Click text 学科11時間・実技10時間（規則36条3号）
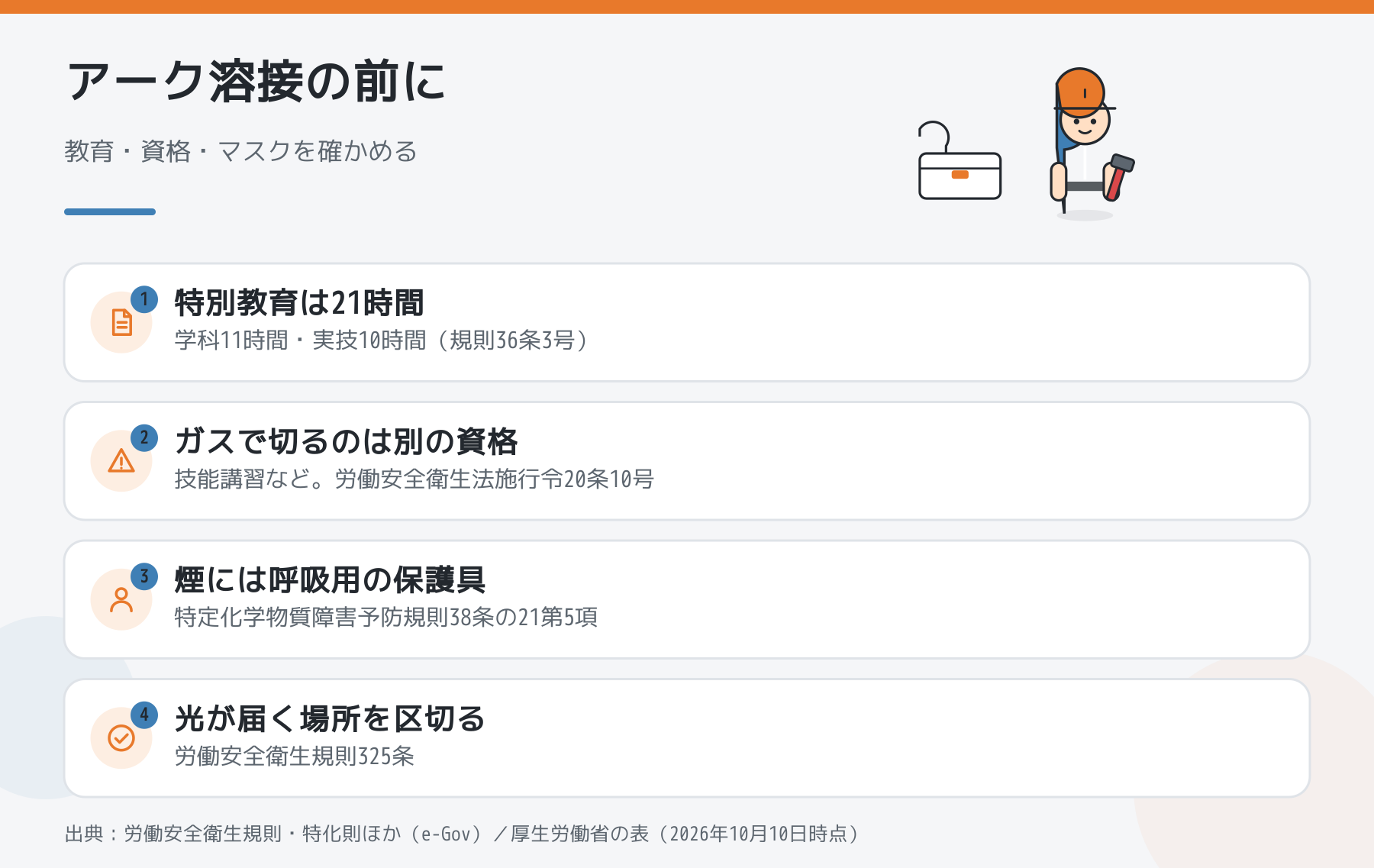Screen dimensions: 1374x868 [383, 340]
